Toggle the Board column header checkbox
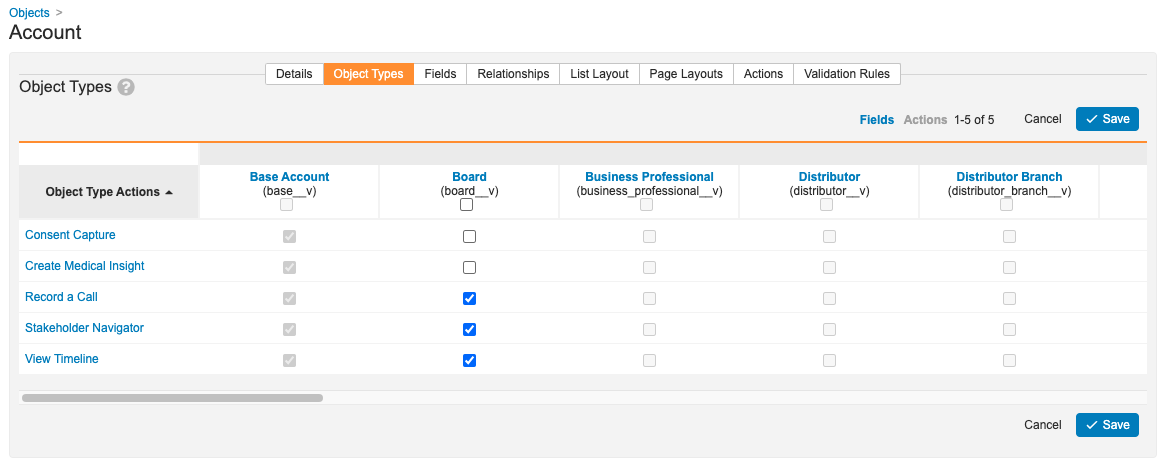Screen dimensions: 1162x465 pyautogui.click(x=467, y=205)
